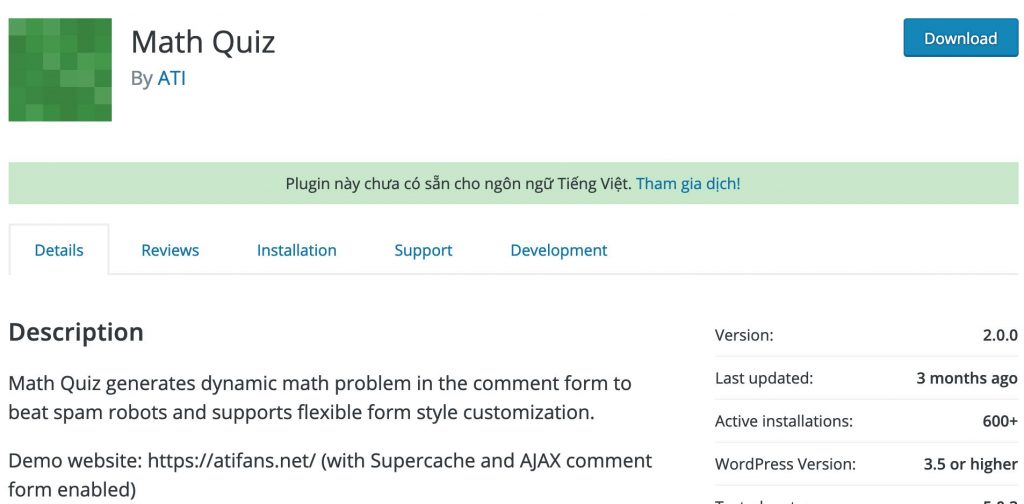Go to the Support tab
Image resolution: width=1024 pixels, height=504 pixels.
click(x=423, y=250)
